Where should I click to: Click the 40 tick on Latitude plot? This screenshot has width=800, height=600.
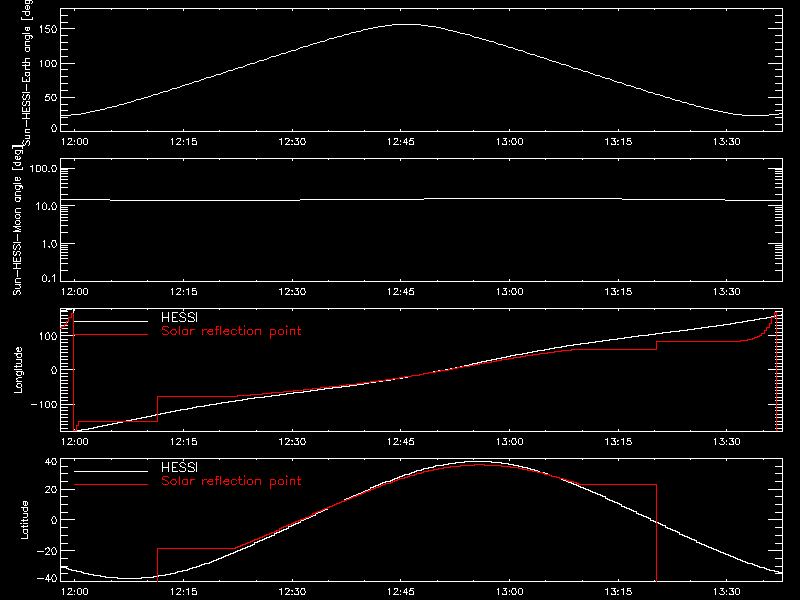pos(52,462)
